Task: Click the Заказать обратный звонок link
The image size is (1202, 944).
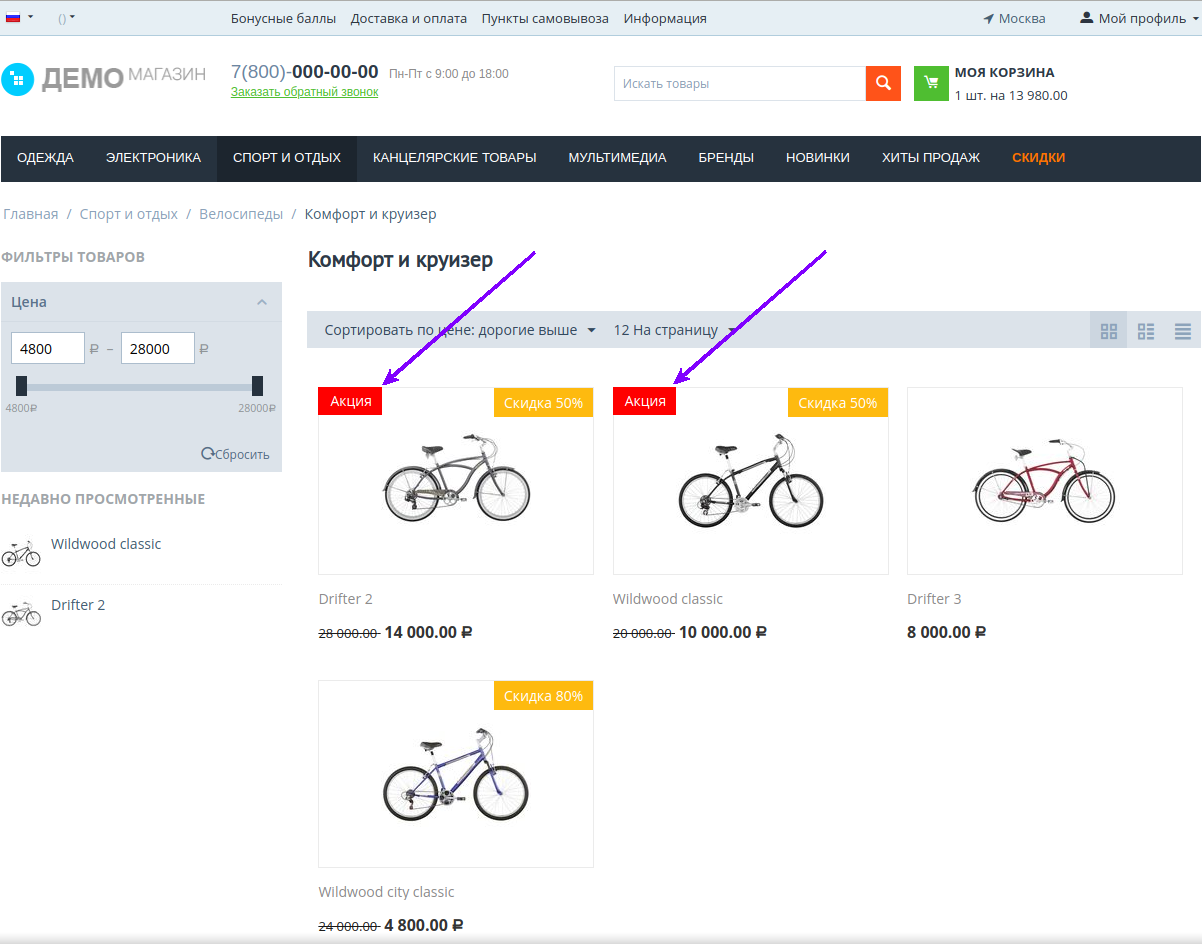Action: pyautogui.click(x=304, y=92)
